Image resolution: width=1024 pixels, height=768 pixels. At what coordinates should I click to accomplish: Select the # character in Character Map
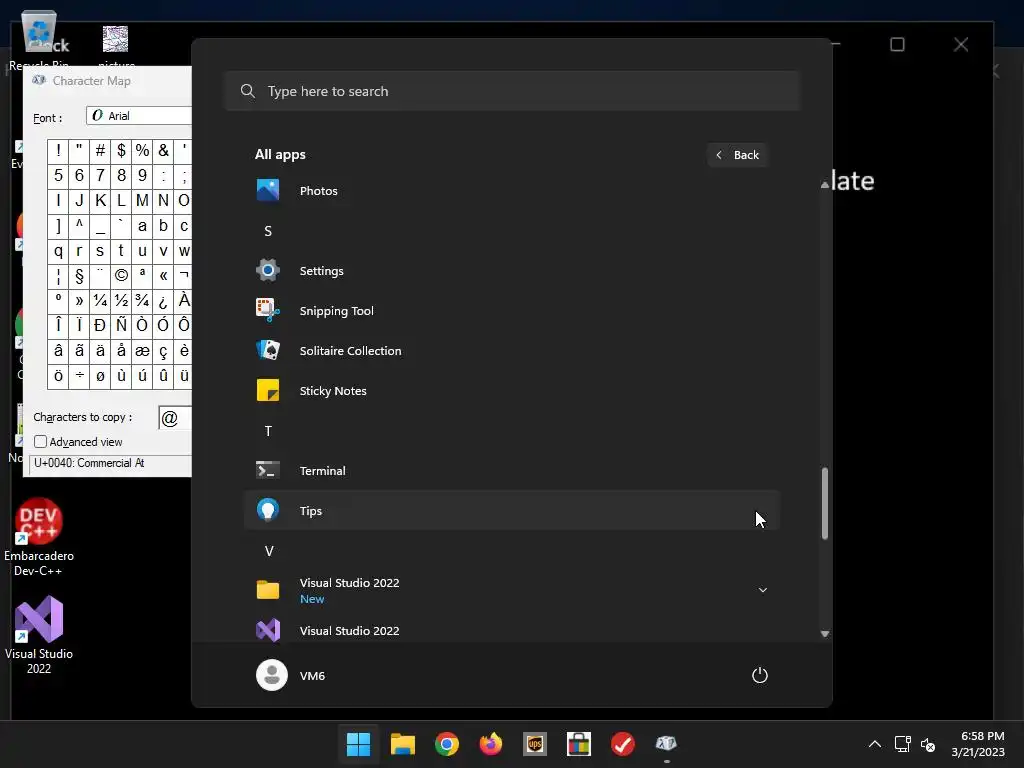100,151
